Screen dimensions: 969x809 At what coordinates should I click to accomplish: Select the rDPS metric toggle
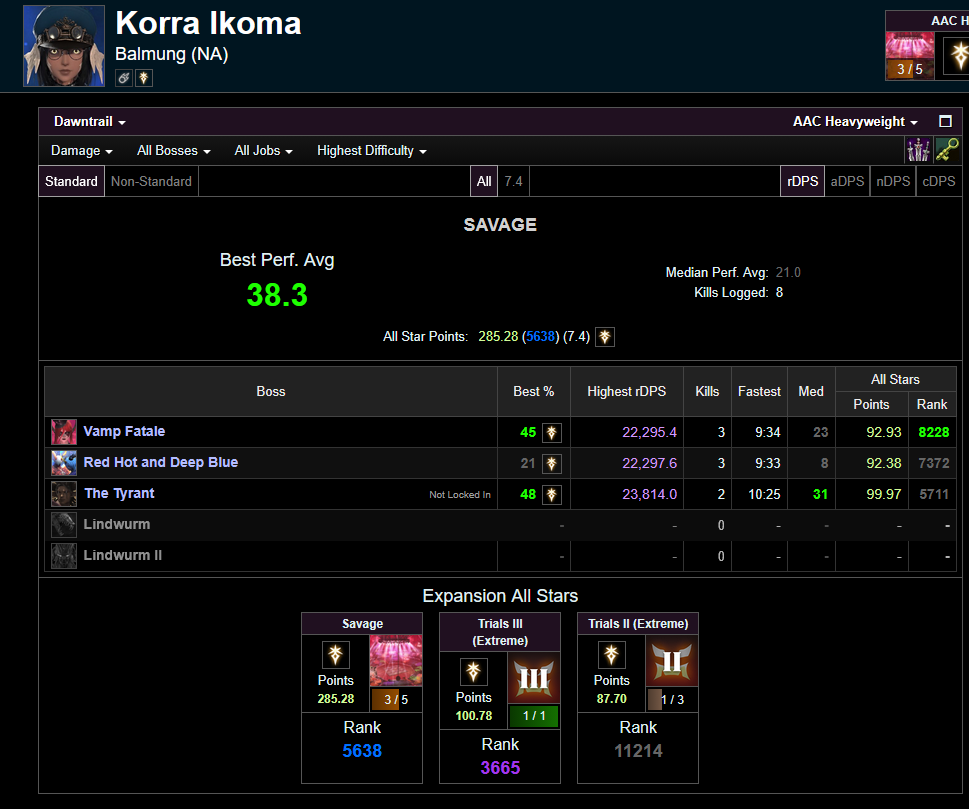point(802,181)
